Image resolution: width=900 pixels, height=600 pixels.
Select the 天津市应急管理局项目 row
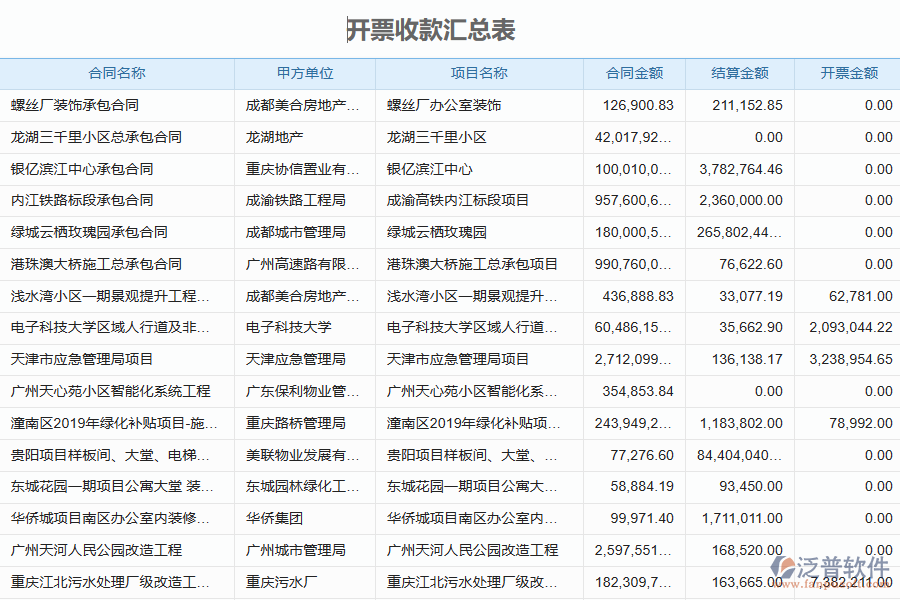82,359
